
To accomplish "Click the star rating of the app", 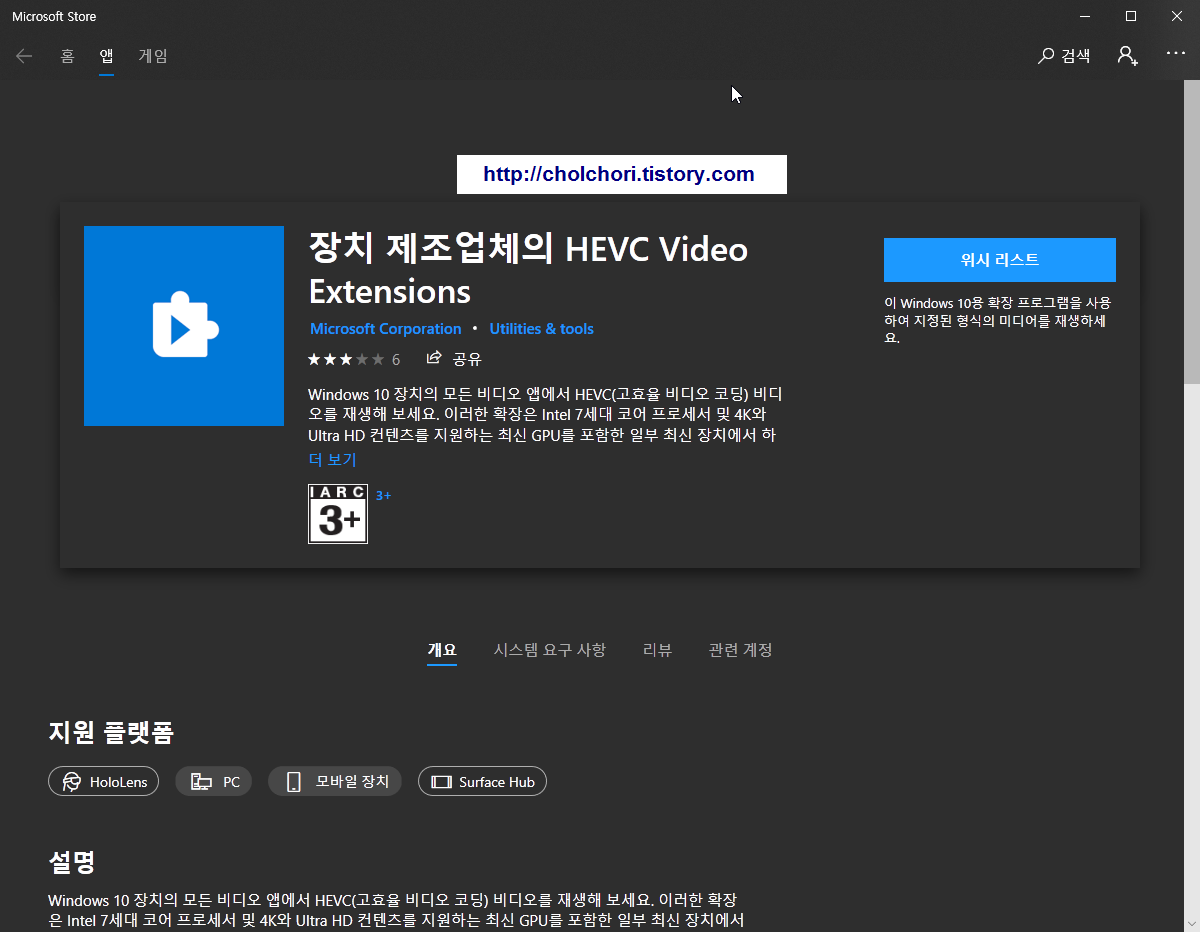I will (346, 359).
